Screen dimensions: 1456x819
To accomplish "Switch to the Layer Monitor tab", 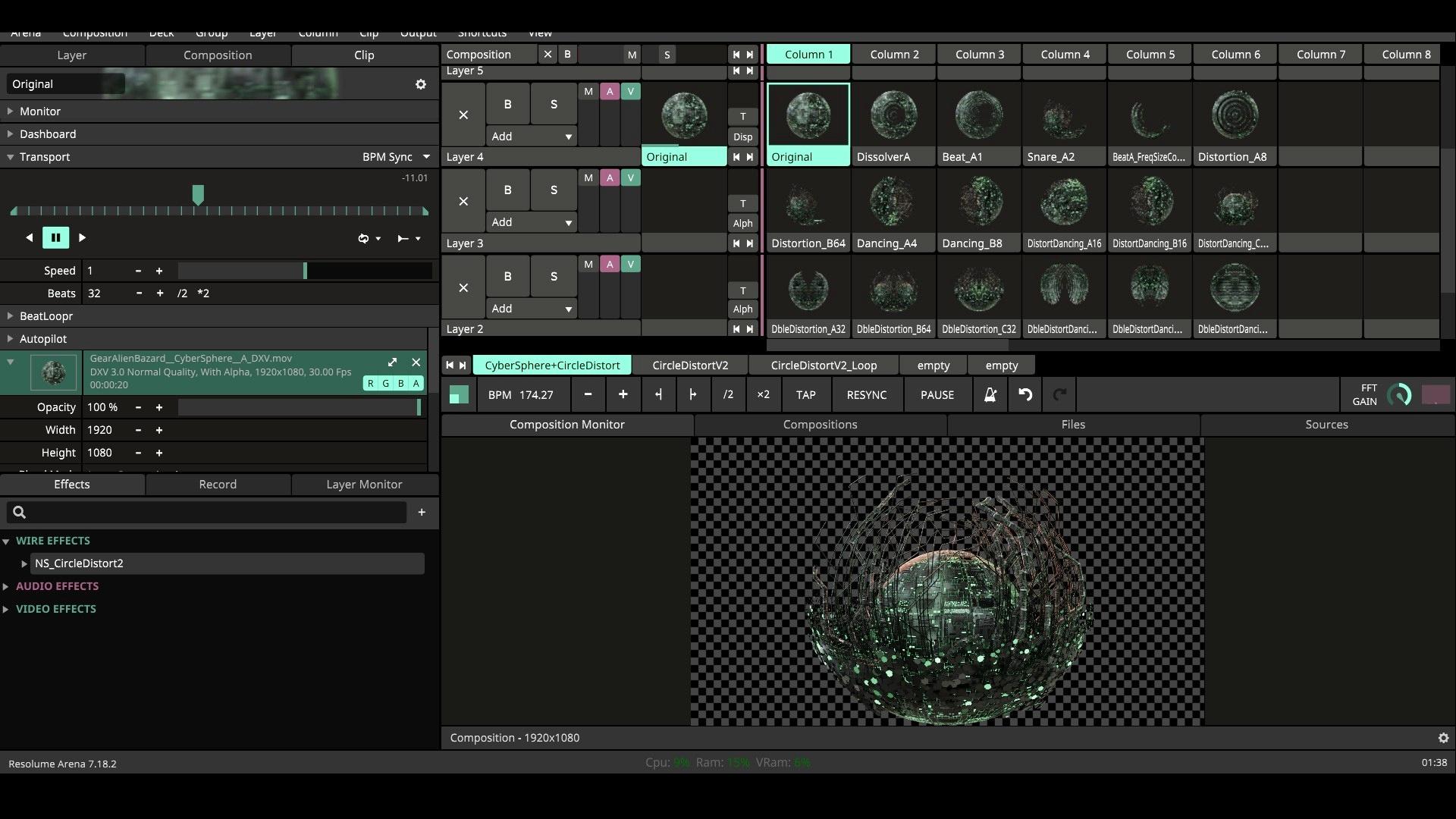I will pyautogui.click(x=364, y=485).
